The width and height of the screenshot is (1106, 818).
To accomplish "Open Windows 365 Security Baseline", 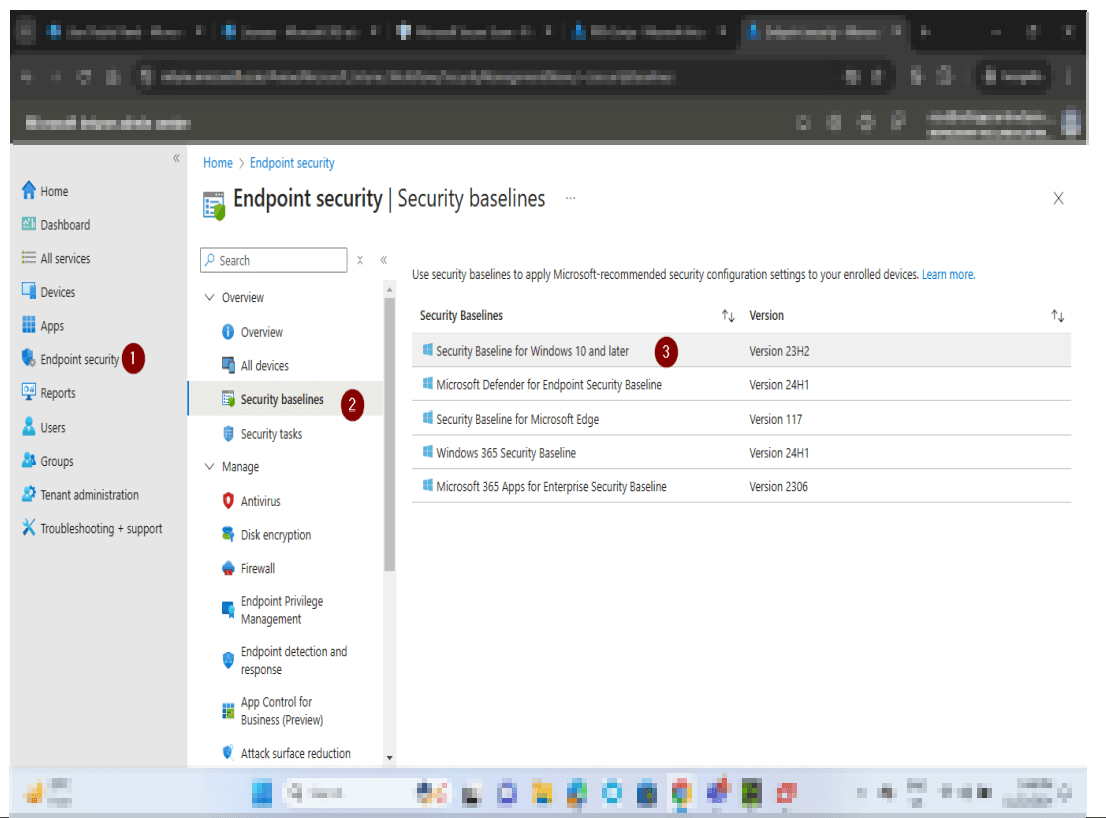I will tap(506, 453).
